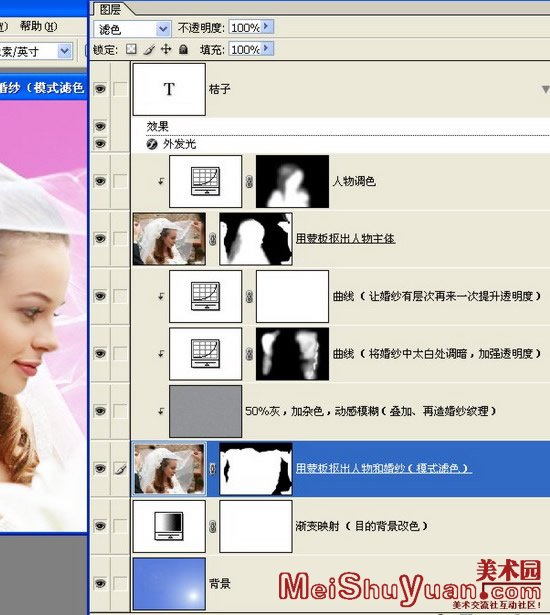The width and height of the screenshot is (550, 615).
Task: Open the 像素/英寸 units dropdown
Action: tap(65, 51)
